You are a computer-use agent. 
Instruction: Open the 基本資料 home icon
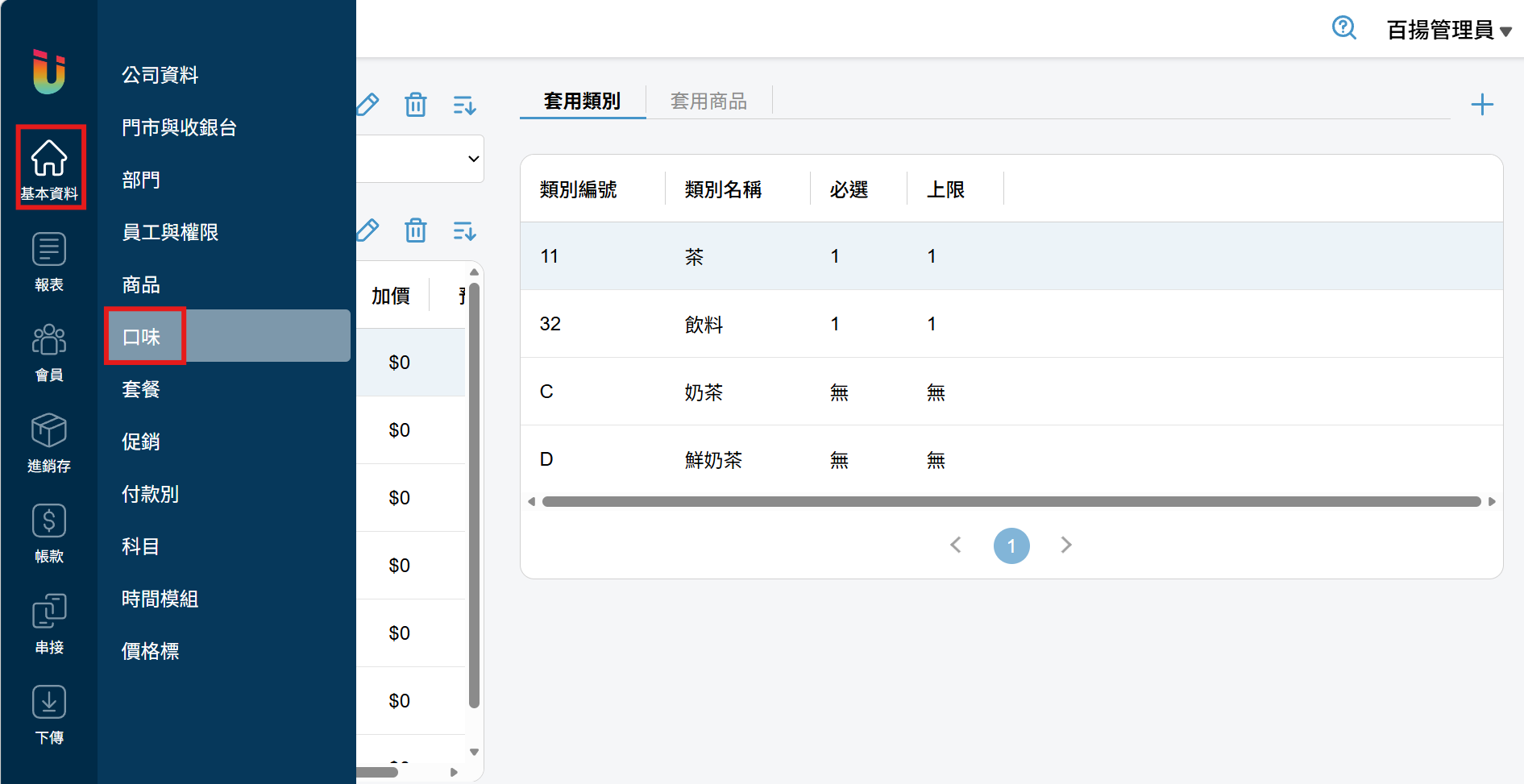click(49, 167)
